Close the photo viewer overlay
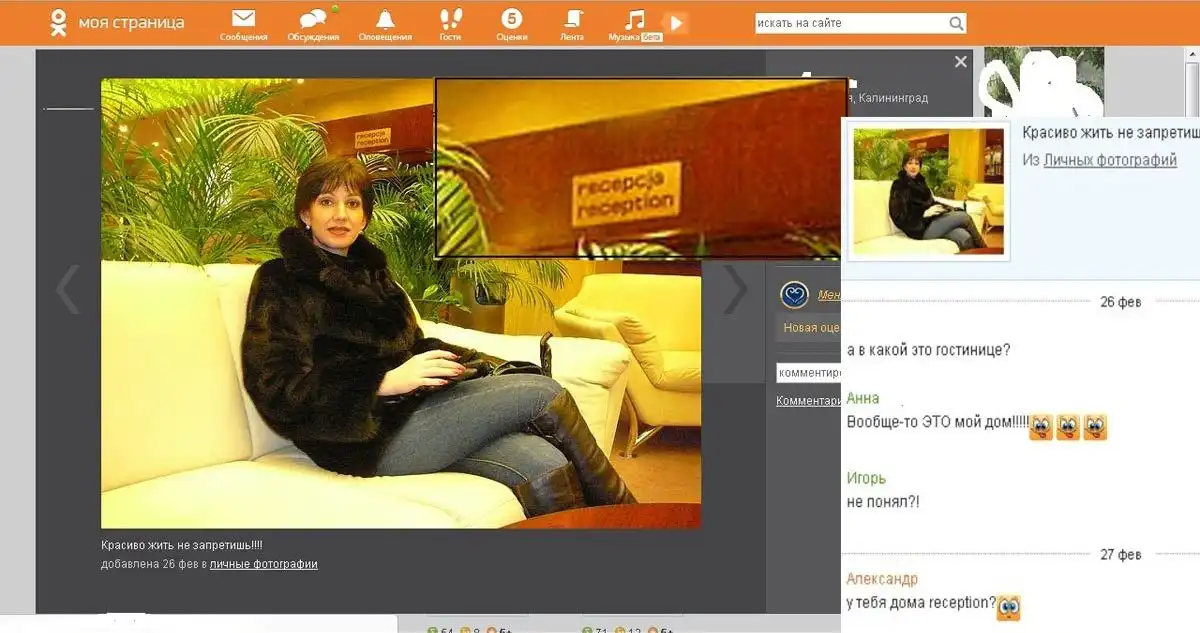This screenshot has width=1200, height=633. click(x=960, y=62)
